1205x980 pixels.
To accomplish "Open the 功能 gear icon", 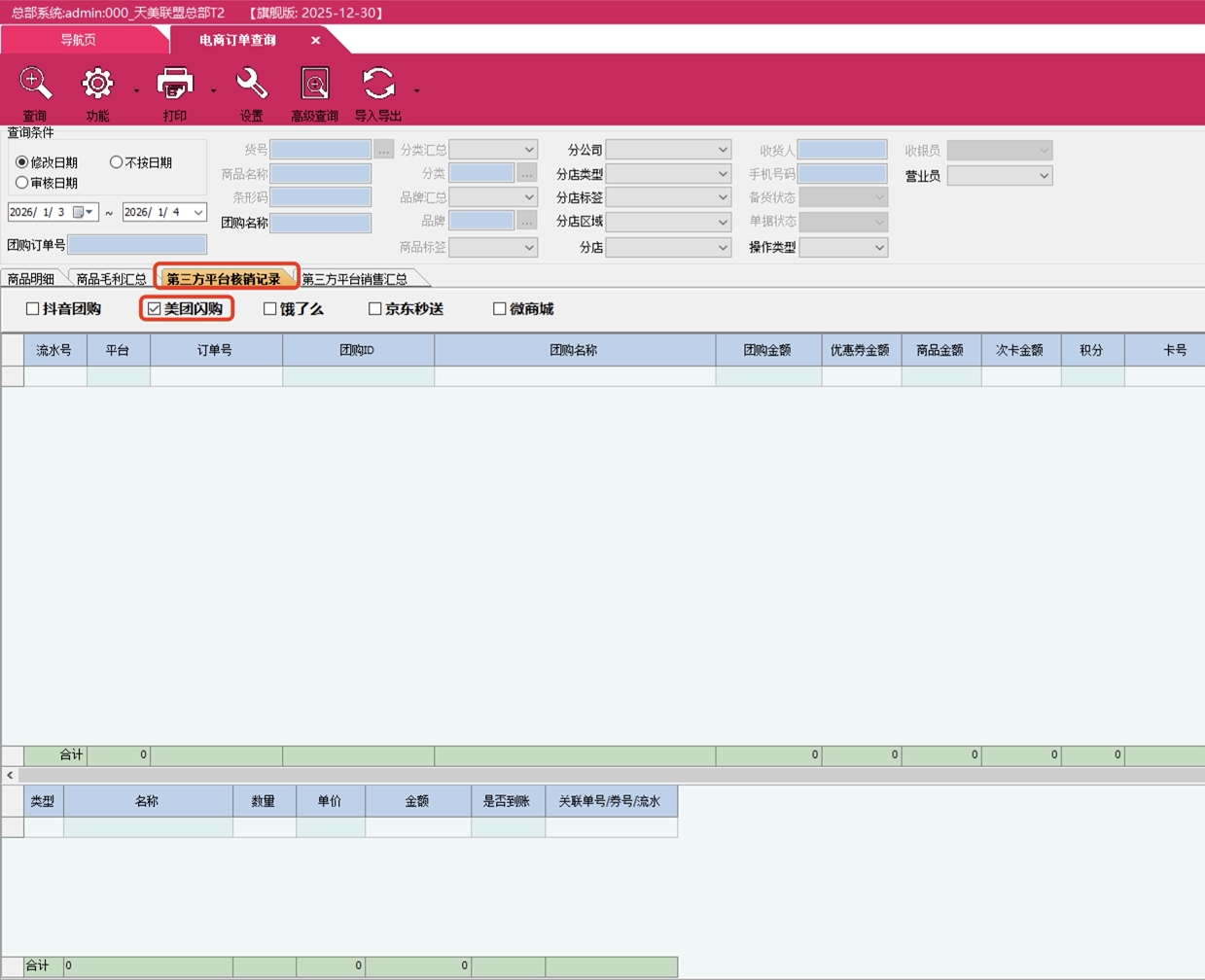I will tap(97, 85).
